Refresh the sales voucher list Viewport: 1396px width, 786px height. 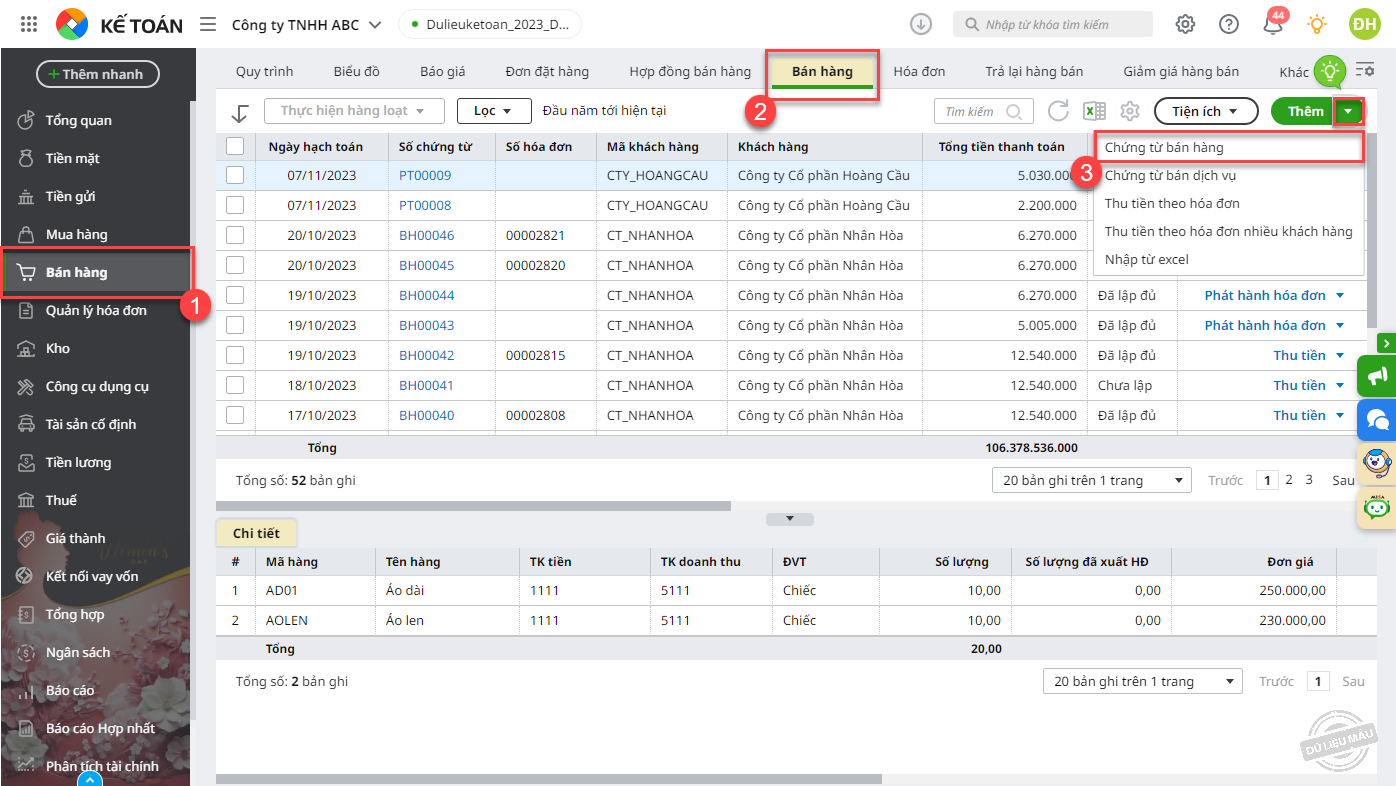1058,111
